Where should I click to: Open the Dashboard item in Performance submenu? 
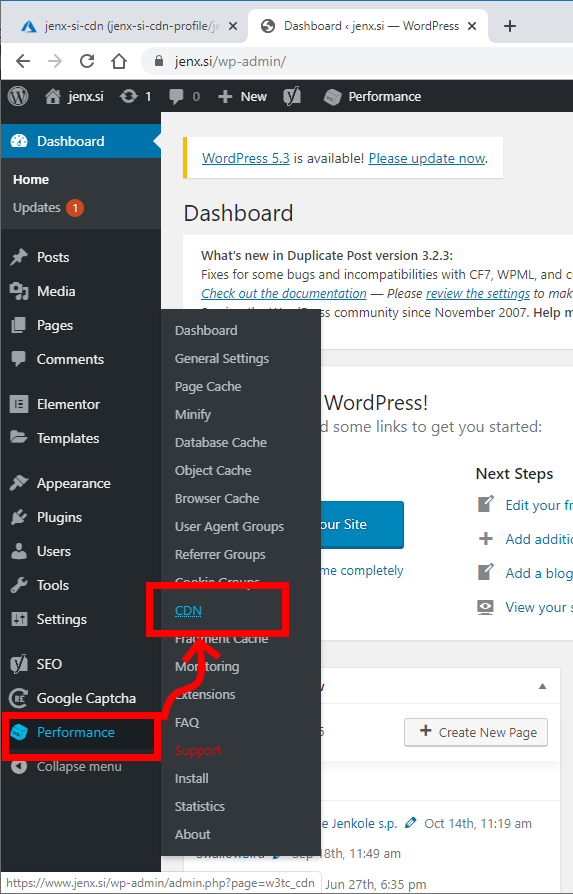(x=206, y=331)
